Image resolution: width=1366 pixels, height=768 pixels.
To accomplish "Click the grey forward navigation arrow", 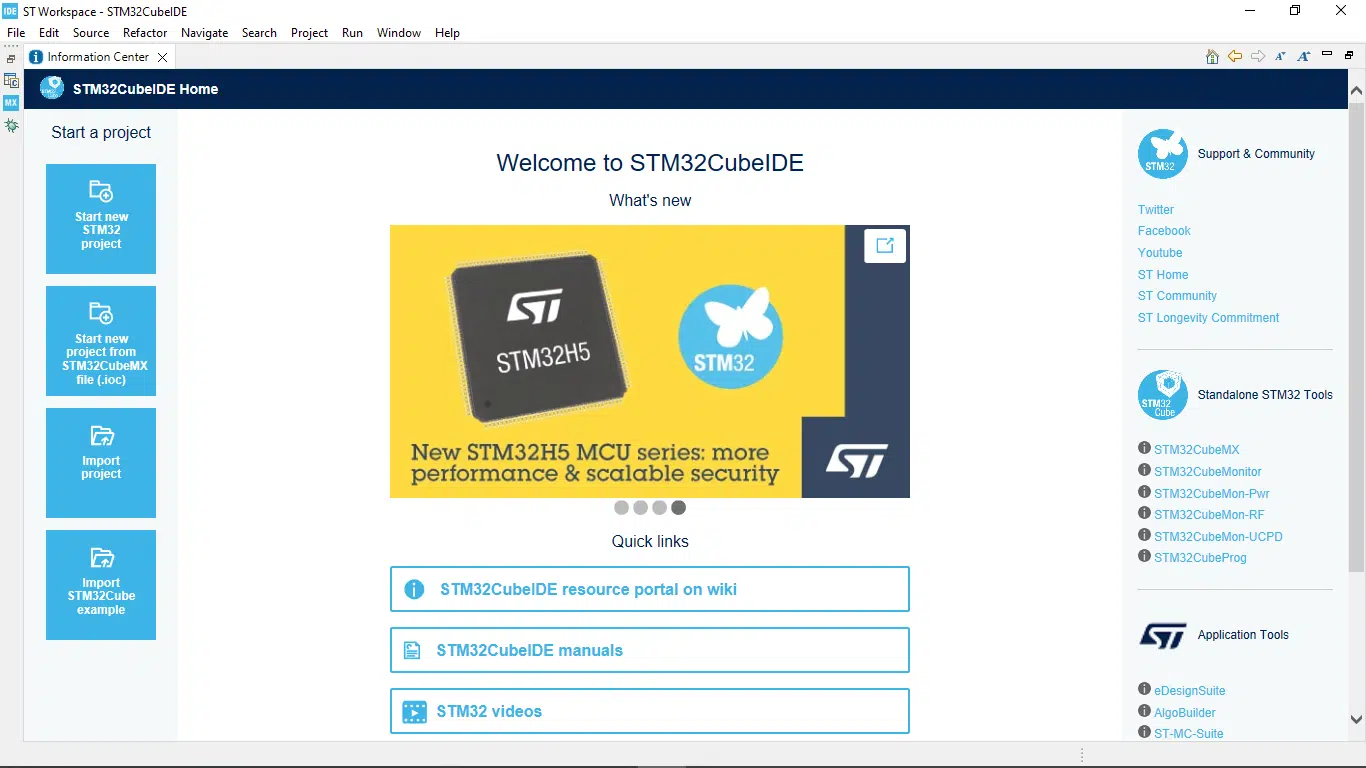I will (x=1258, y=57).
